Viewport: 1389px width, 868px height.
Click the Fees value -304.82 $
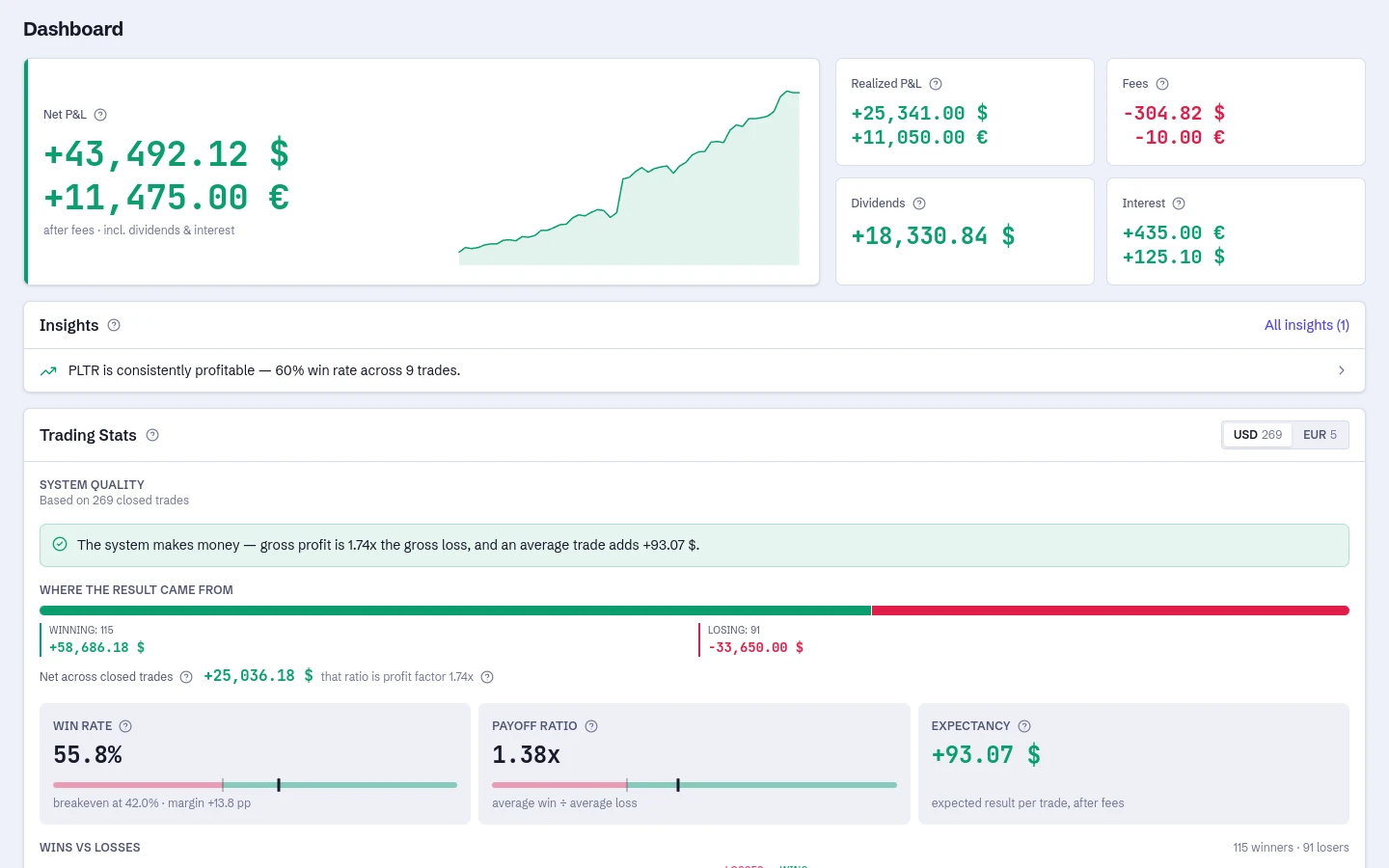coord(1174,113)
